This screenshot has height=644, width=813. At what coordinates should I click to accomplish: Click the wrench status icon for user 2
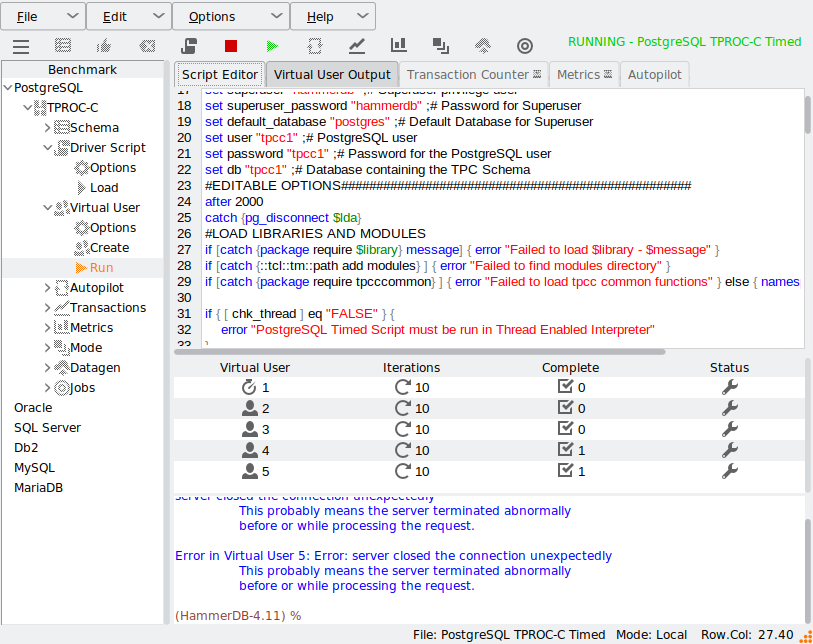click(x=730, y=408)
